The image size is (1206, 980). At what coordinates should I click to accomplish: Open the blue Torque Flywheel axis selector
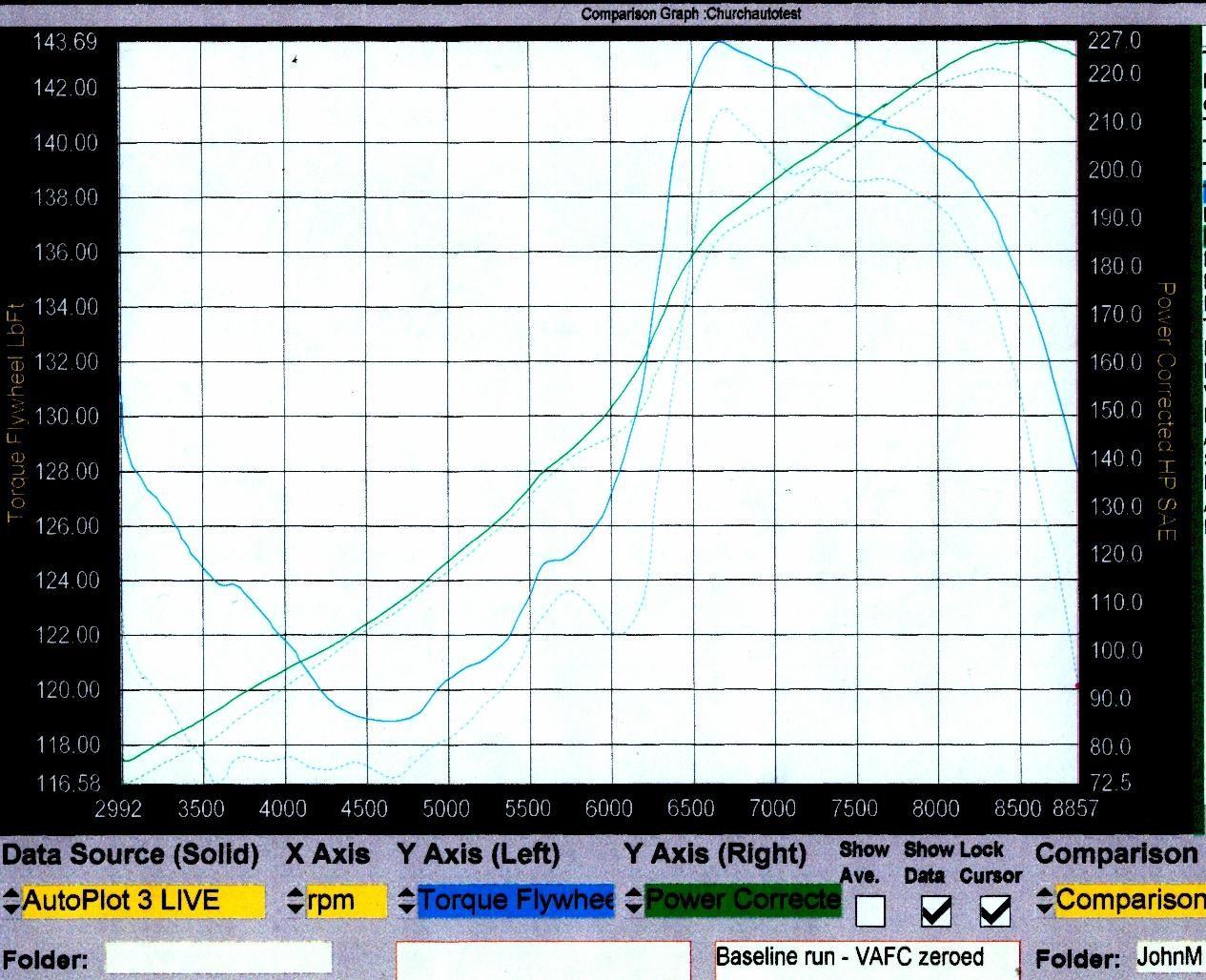tap(516, 901)
